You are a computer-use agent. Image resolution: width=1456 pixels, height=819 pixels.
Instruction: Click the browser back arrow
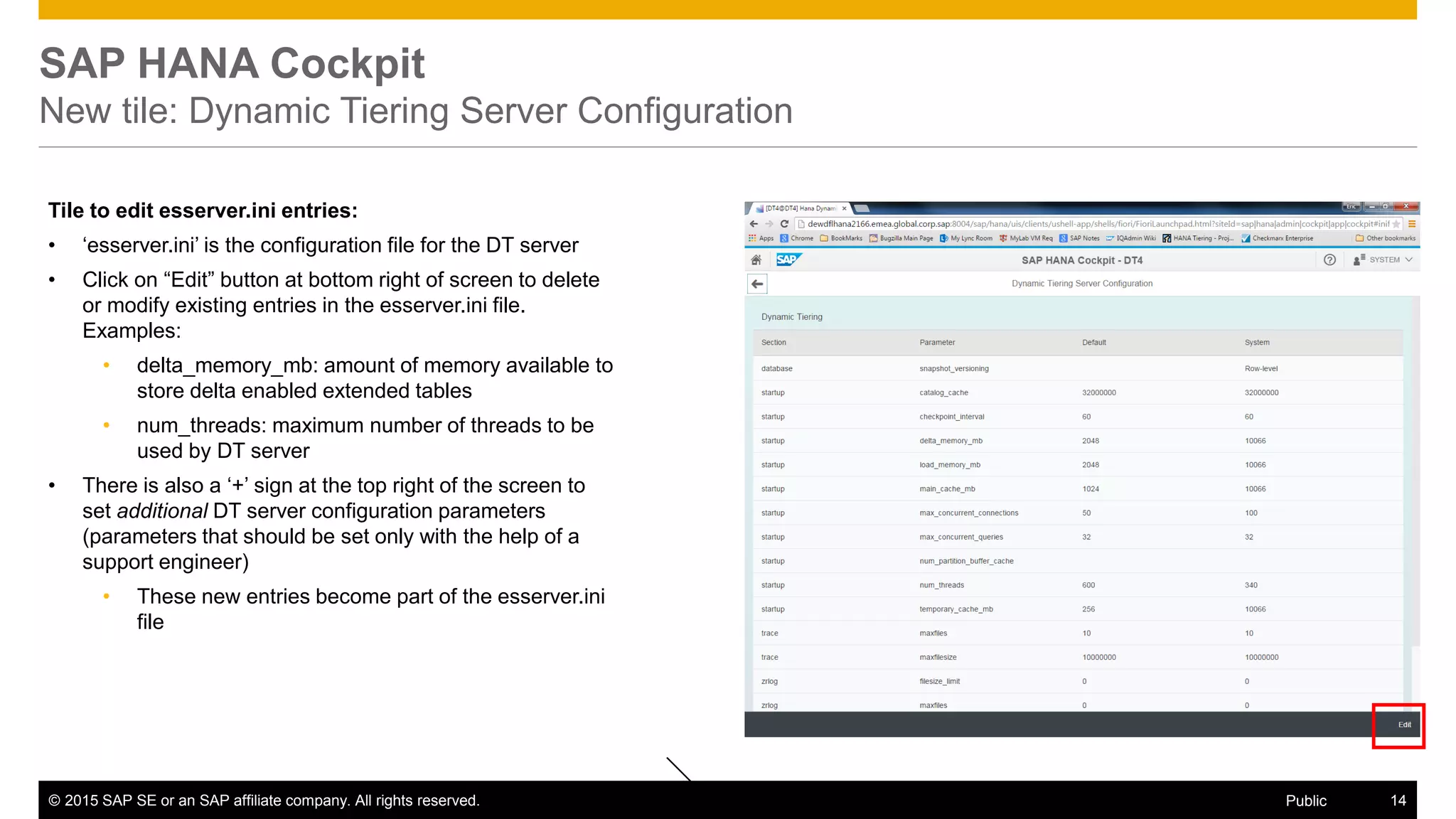pos(754,224)
